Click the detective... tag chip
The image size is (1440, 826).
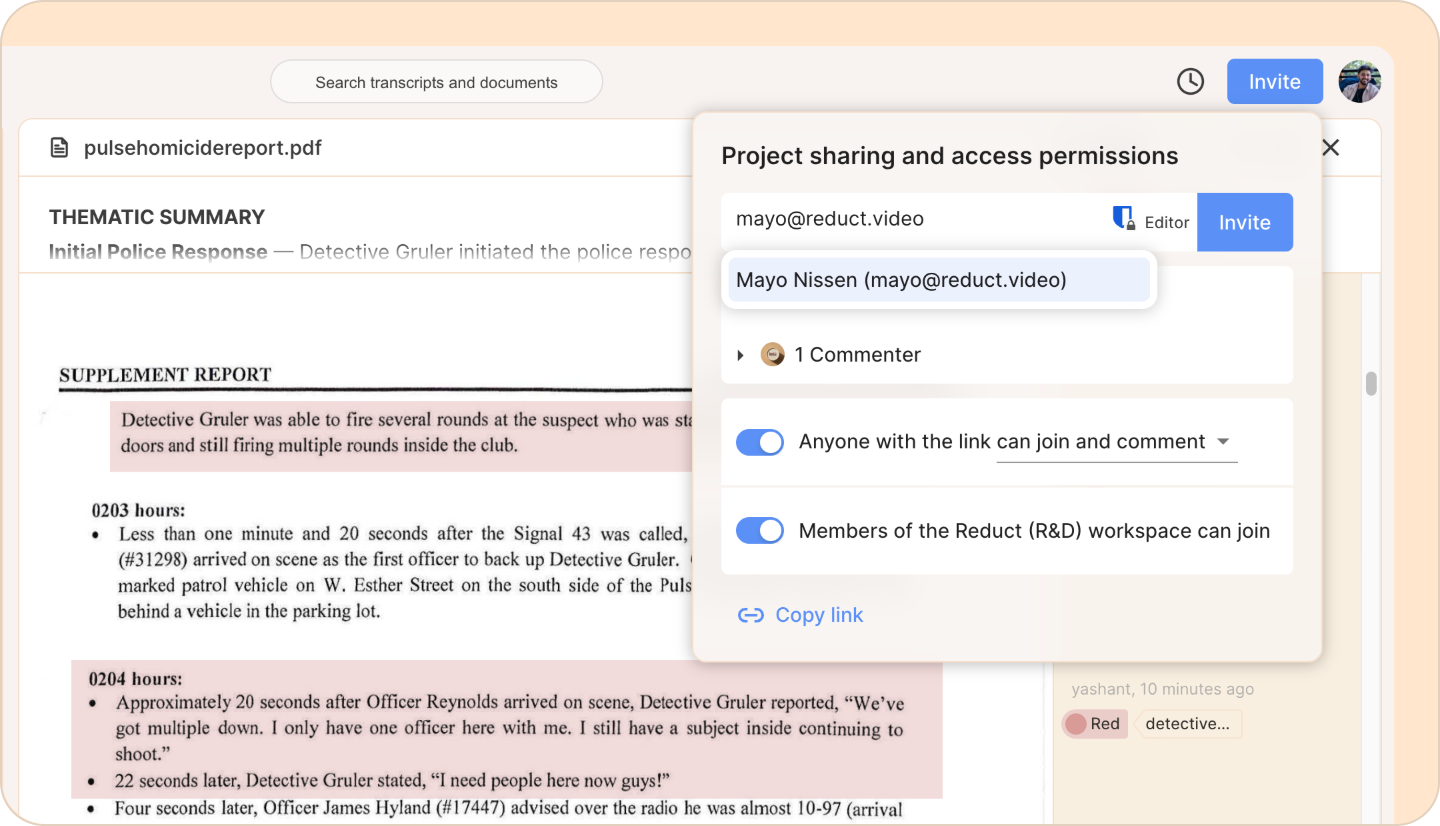point(1187,724)
